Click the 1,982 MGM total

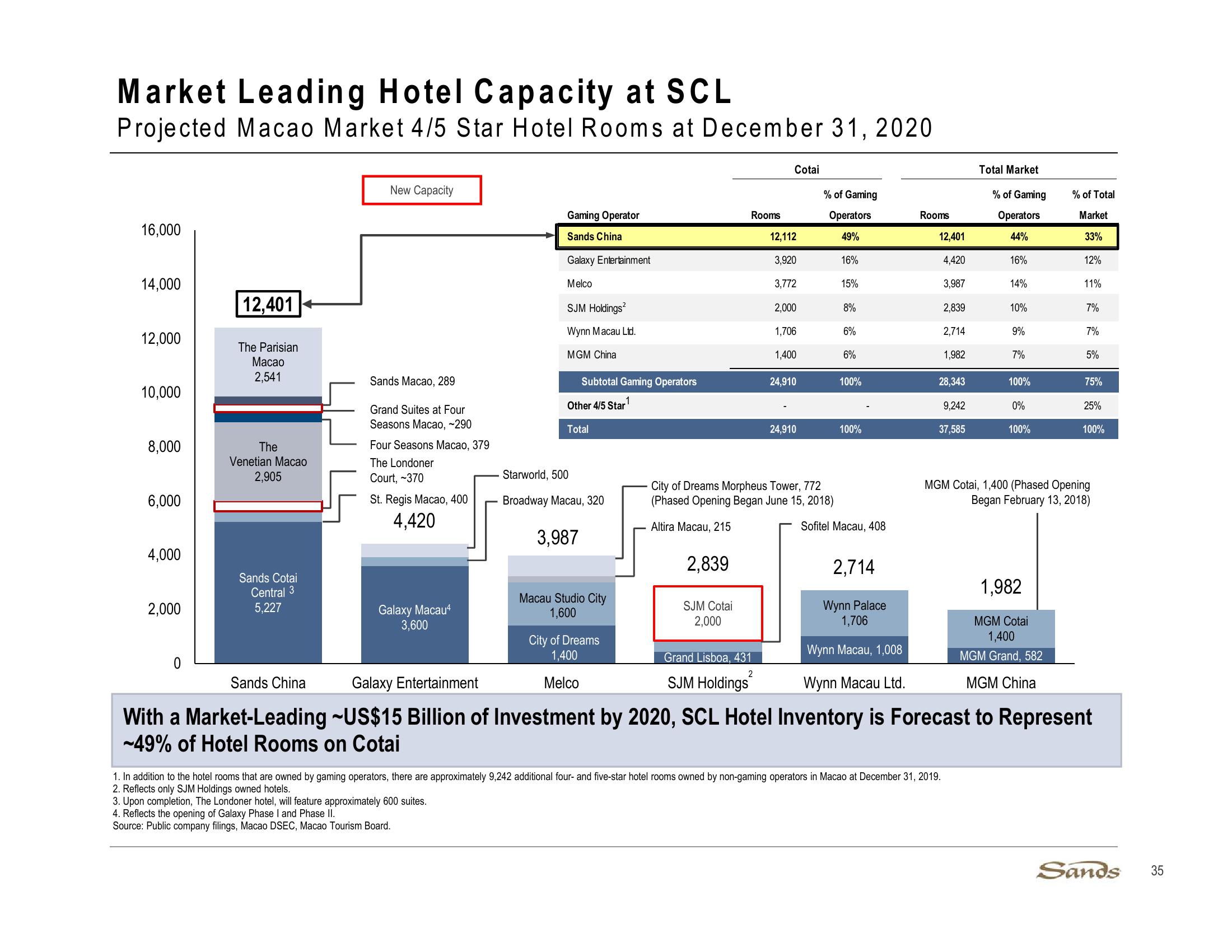point(1001,586)
